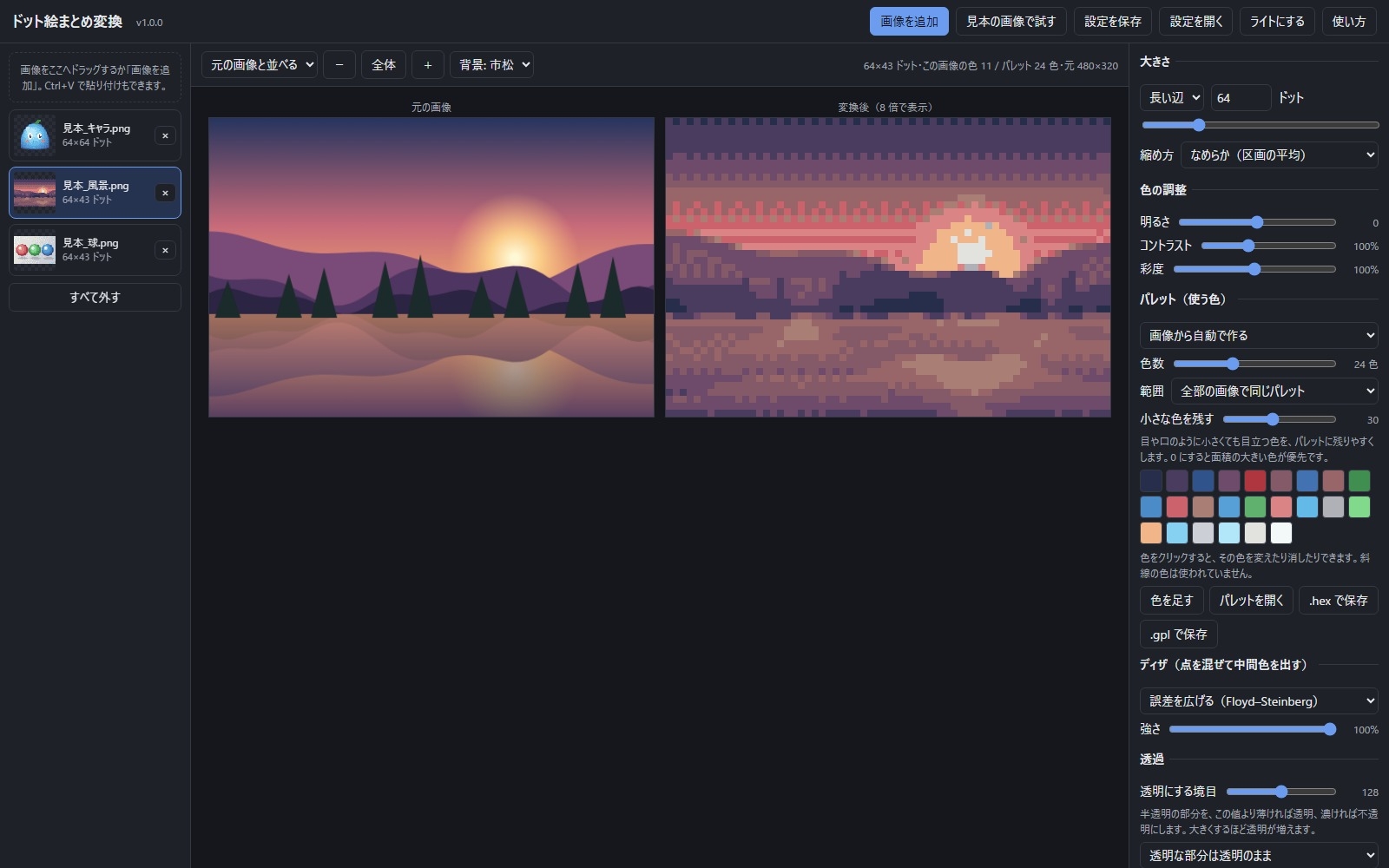This screenshot has height=868, width=1389.
Task: Click the dark green palette swatch in first row
Action: tap(1359, 481)
